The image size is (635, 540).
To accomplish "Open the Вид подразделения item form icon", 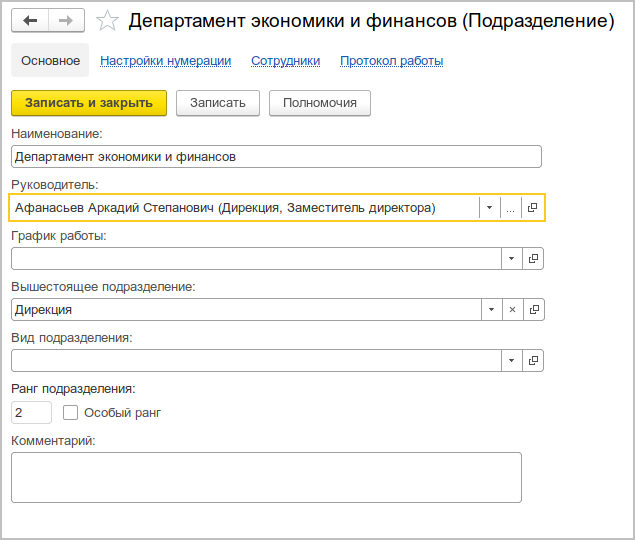I will pyautogui.click(x=533, y=360).
